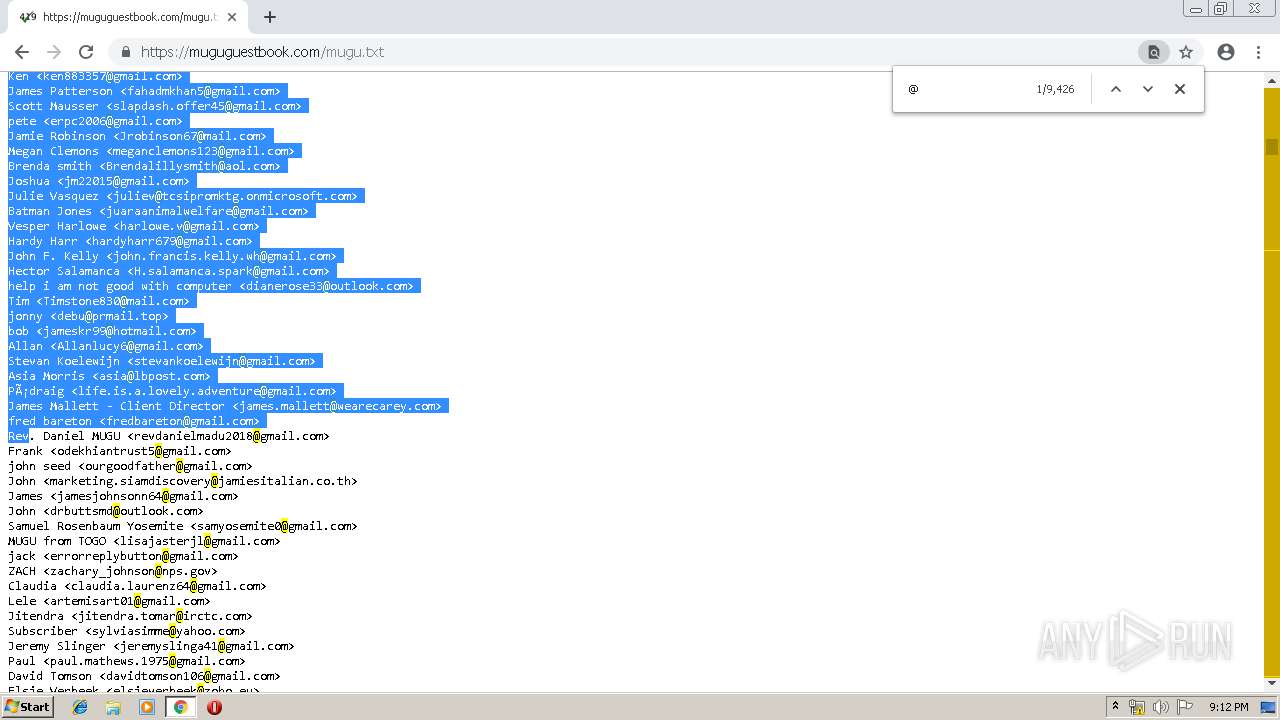This screenshot has width=1280, height=720.
Task: Click the highlighted 'Hector Salamanca' line
Action: pyautogui.click(x=172, y=271)
